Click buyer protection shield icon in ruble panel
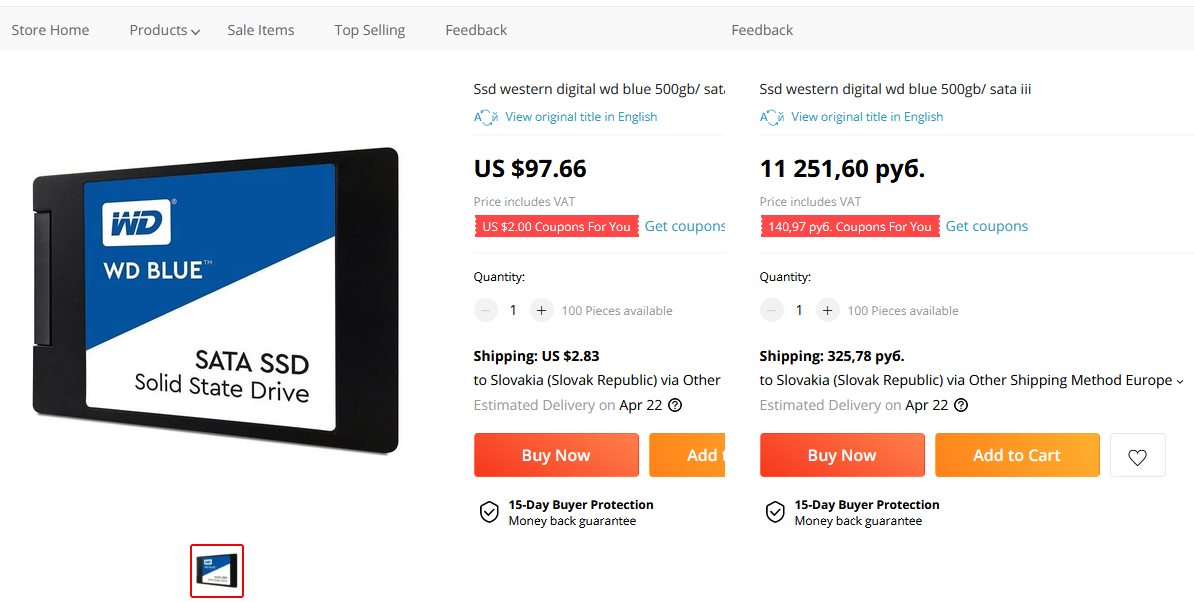Image resolution: width=1194 pixels, height=602 pixels. tap(775, 512)
